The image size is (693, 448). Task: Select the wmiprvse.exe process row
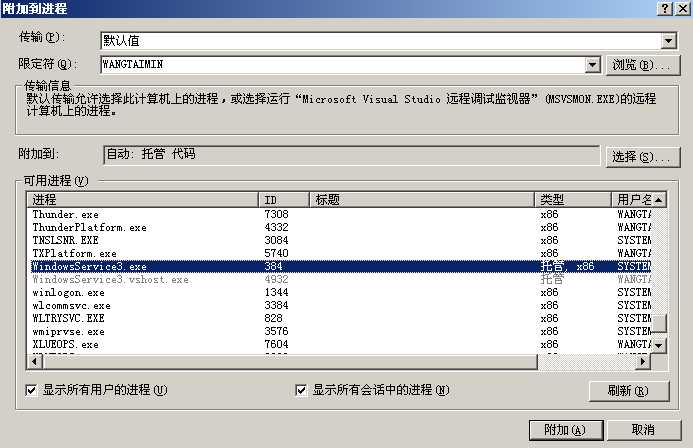(x=341, y=331)
